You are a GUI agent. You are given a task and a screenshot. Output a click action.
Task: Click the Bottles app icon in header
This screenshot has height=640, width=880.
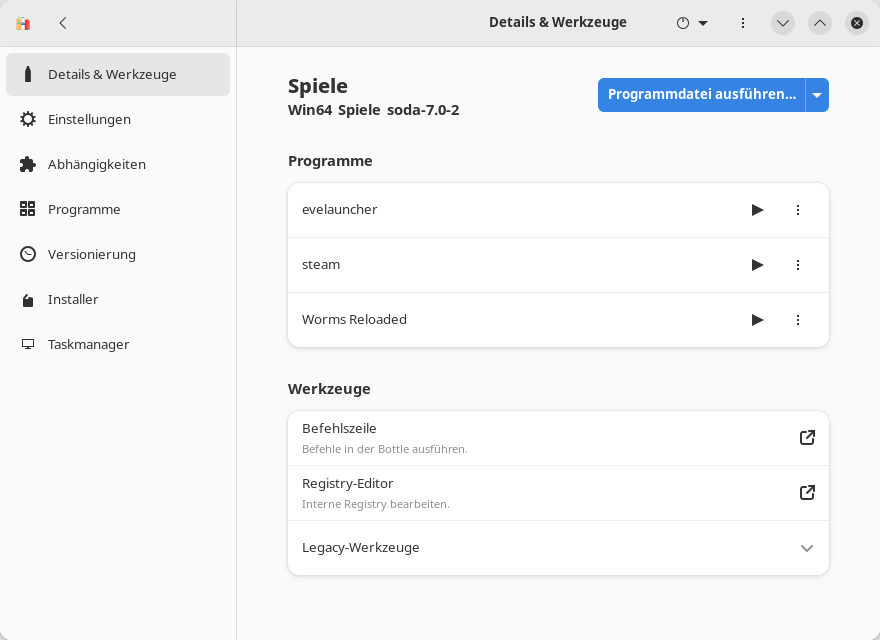click(x=23, y=23)
